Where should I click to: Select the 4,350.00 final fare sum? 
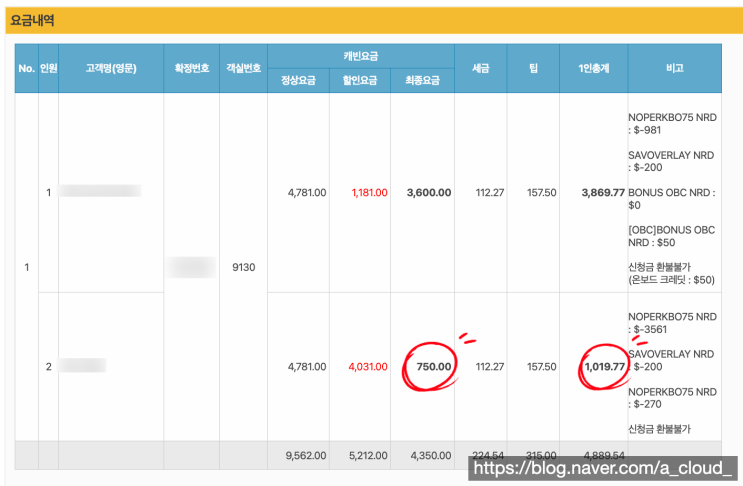tap(431, 456)
